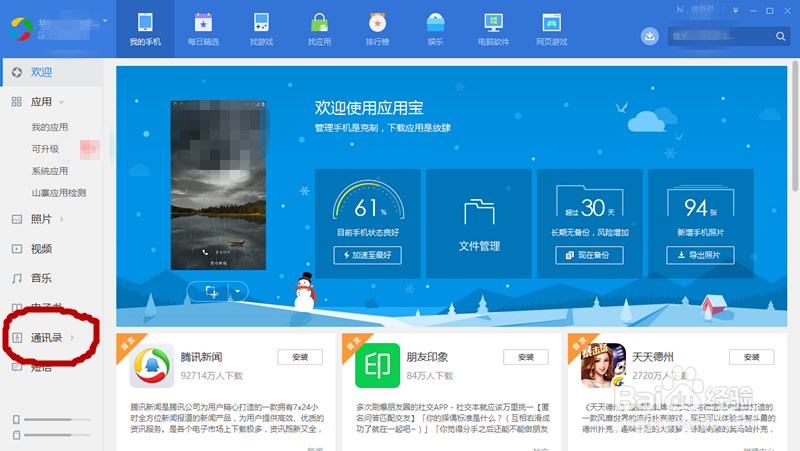Image resolution: width=800 pixels, height=451 pixels.
Task: Open the 娱乐 tab
Action: tap(435, 29)
